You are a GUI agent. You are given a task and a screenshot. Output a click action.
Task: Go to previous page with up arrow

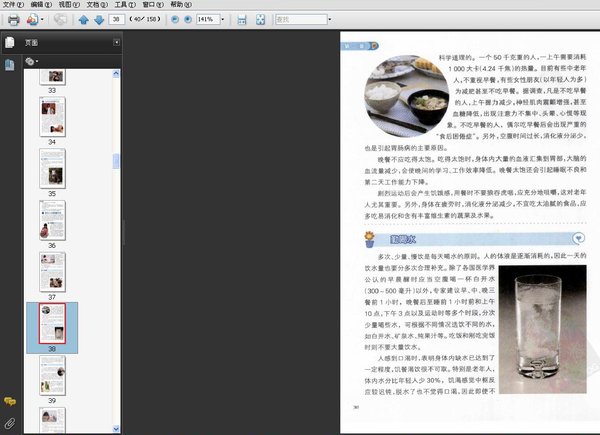point(83,20)
